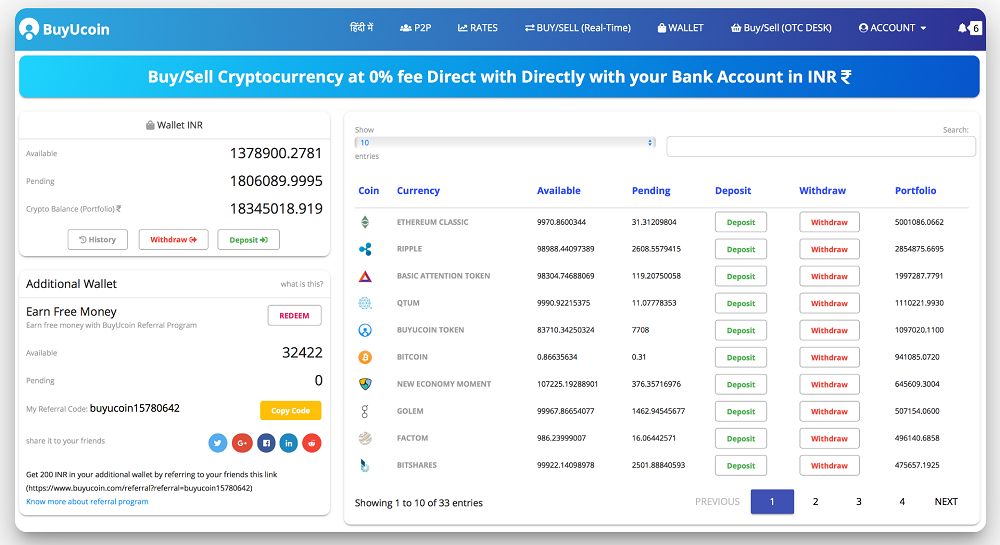The width and height of the screenshot is (1000, 545).
Task: Sort table by Available column
Action: [559, 191]
